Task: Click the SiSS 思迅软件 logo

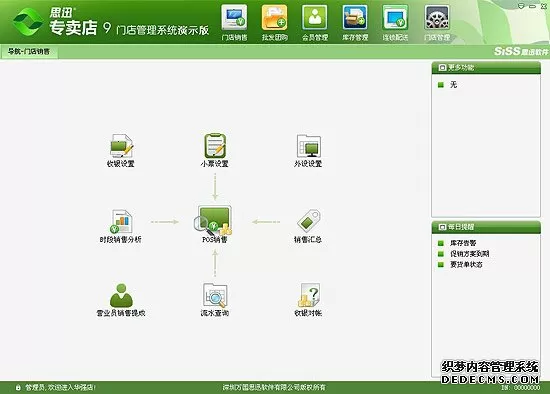Action: (521, 52)
